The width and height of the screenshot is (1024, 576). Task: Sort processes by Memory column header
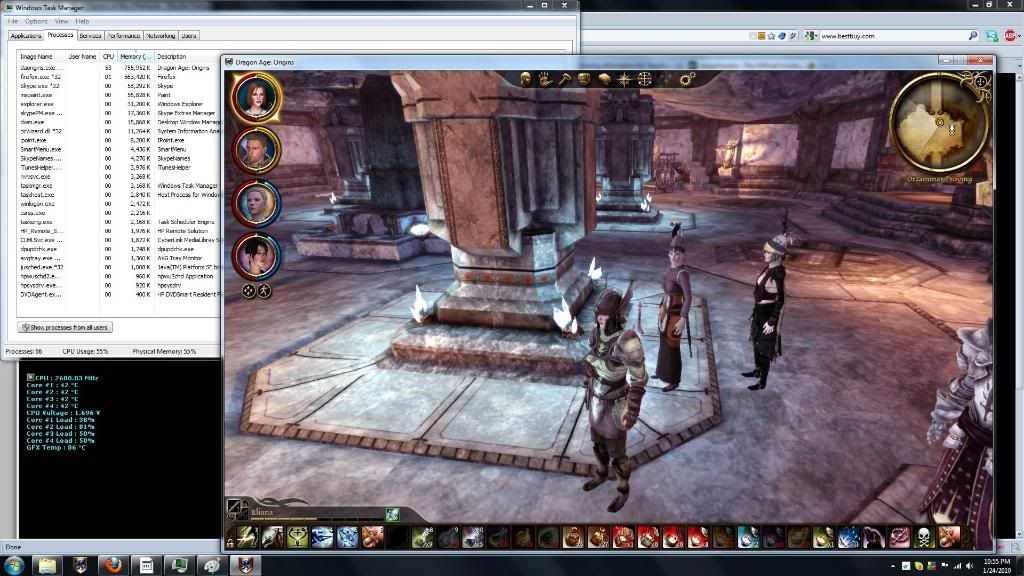point(135,57)
